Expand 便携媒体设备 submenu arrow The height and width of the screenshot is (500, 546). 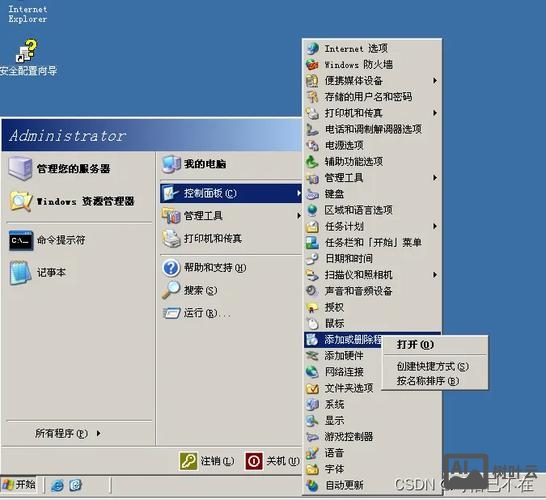pos(435,81)
